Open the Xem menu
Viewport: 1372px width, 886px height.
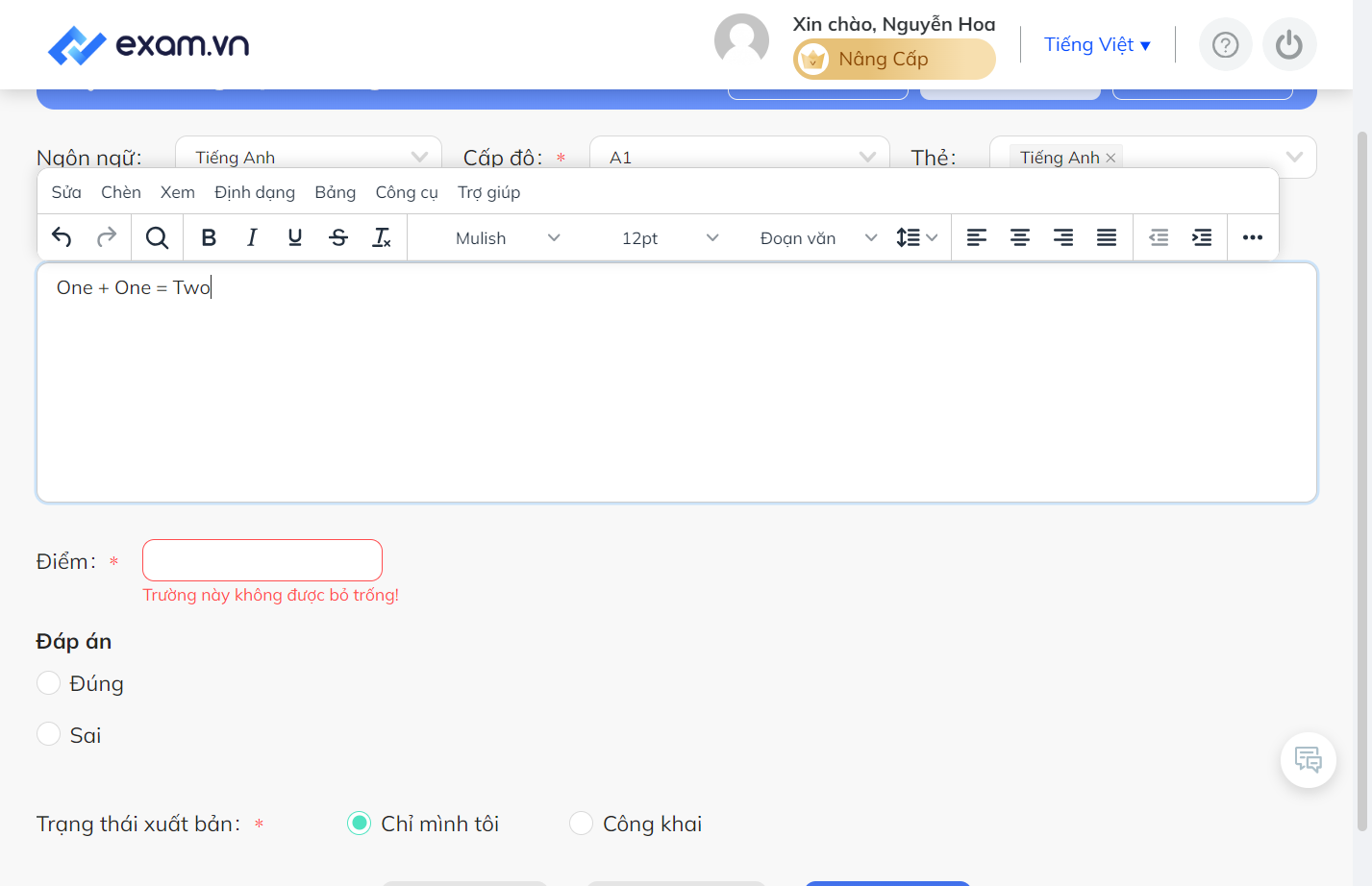click(x=178, y=192)
